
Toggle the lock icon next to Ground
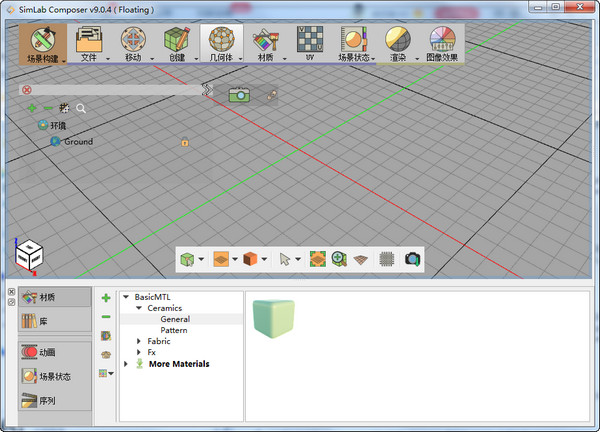point(185,142)
